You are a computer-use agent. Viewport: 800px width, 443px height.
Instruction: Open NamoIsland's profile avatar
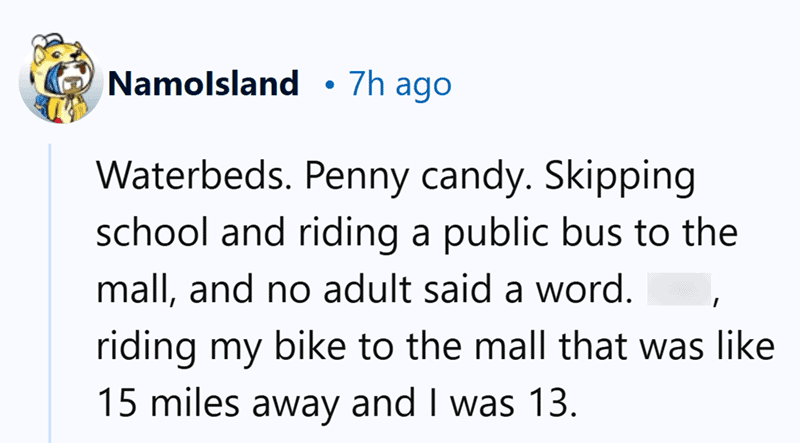coord(60,79)
